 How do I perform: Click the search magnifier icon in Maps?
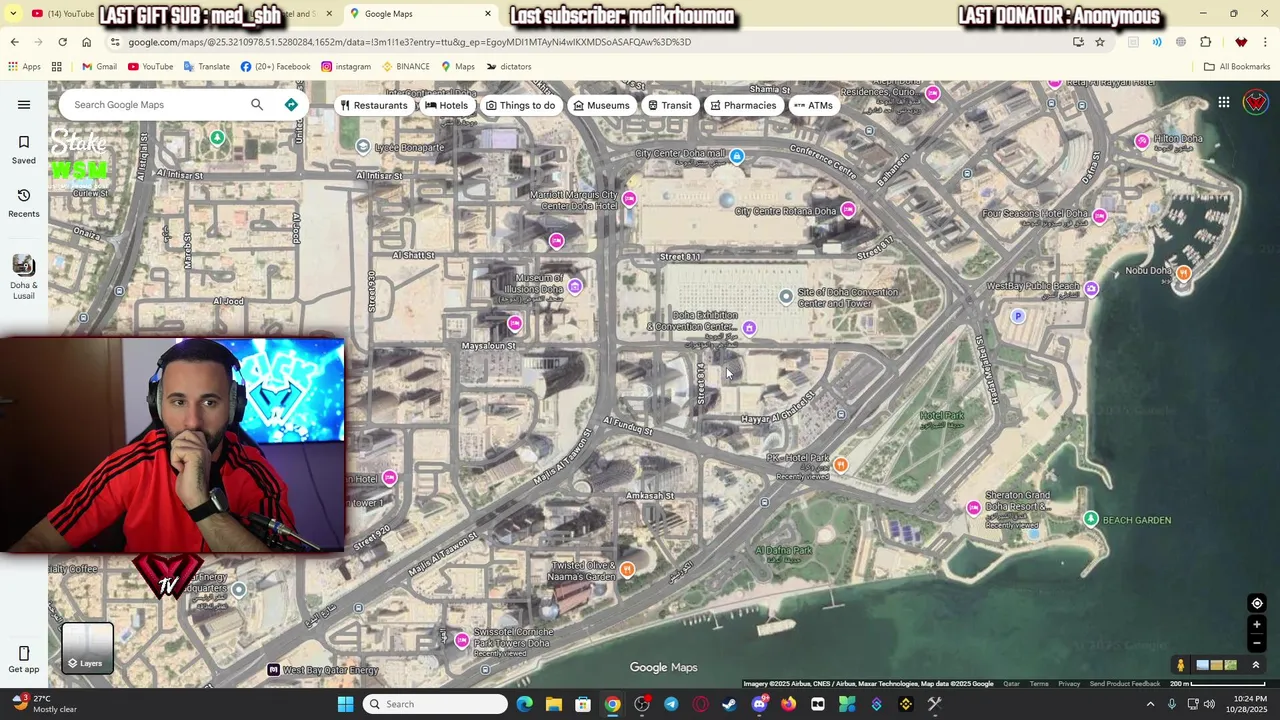257,105
